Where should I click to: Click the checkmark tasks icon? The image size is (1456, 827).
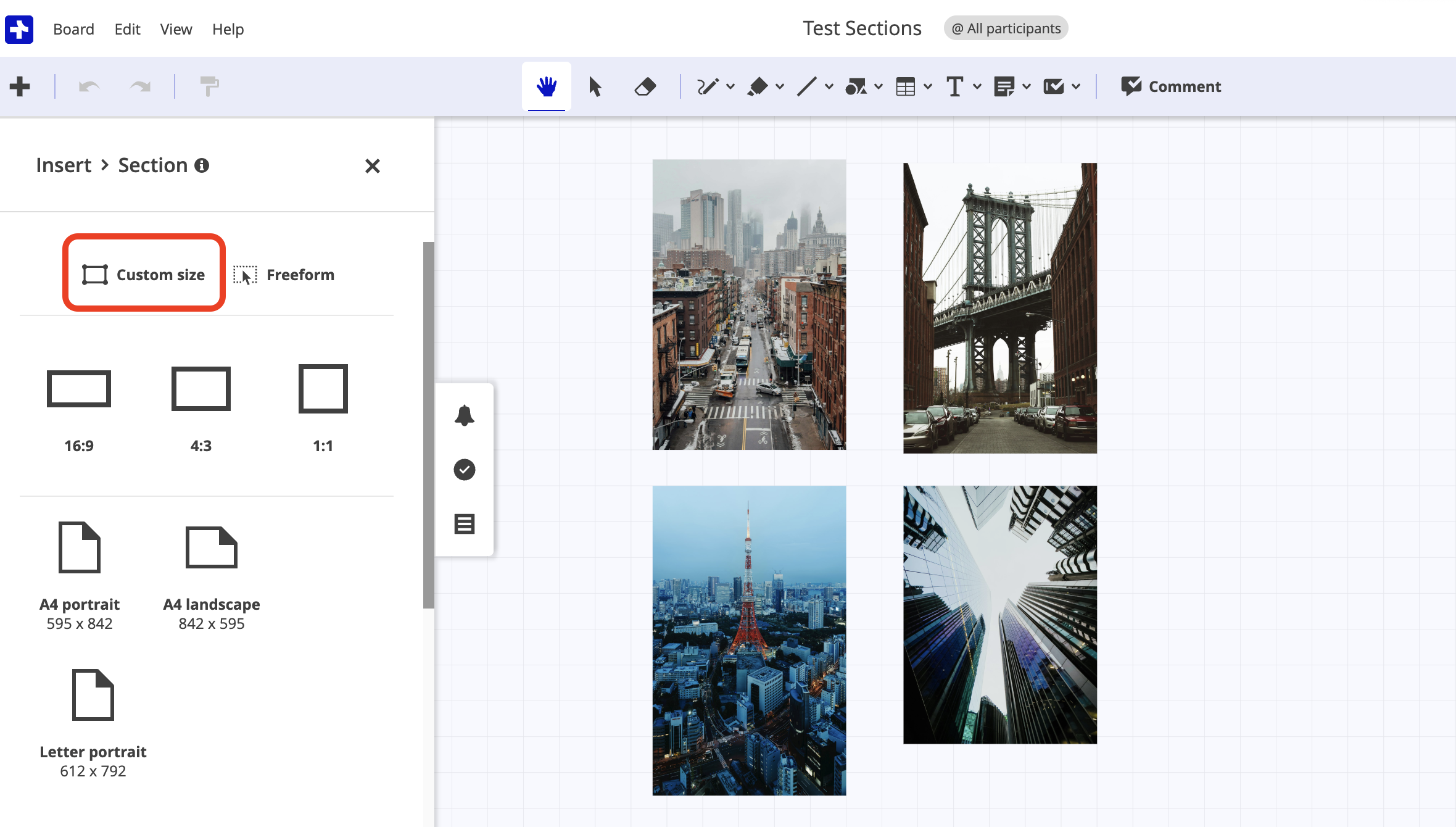(464, 470)
